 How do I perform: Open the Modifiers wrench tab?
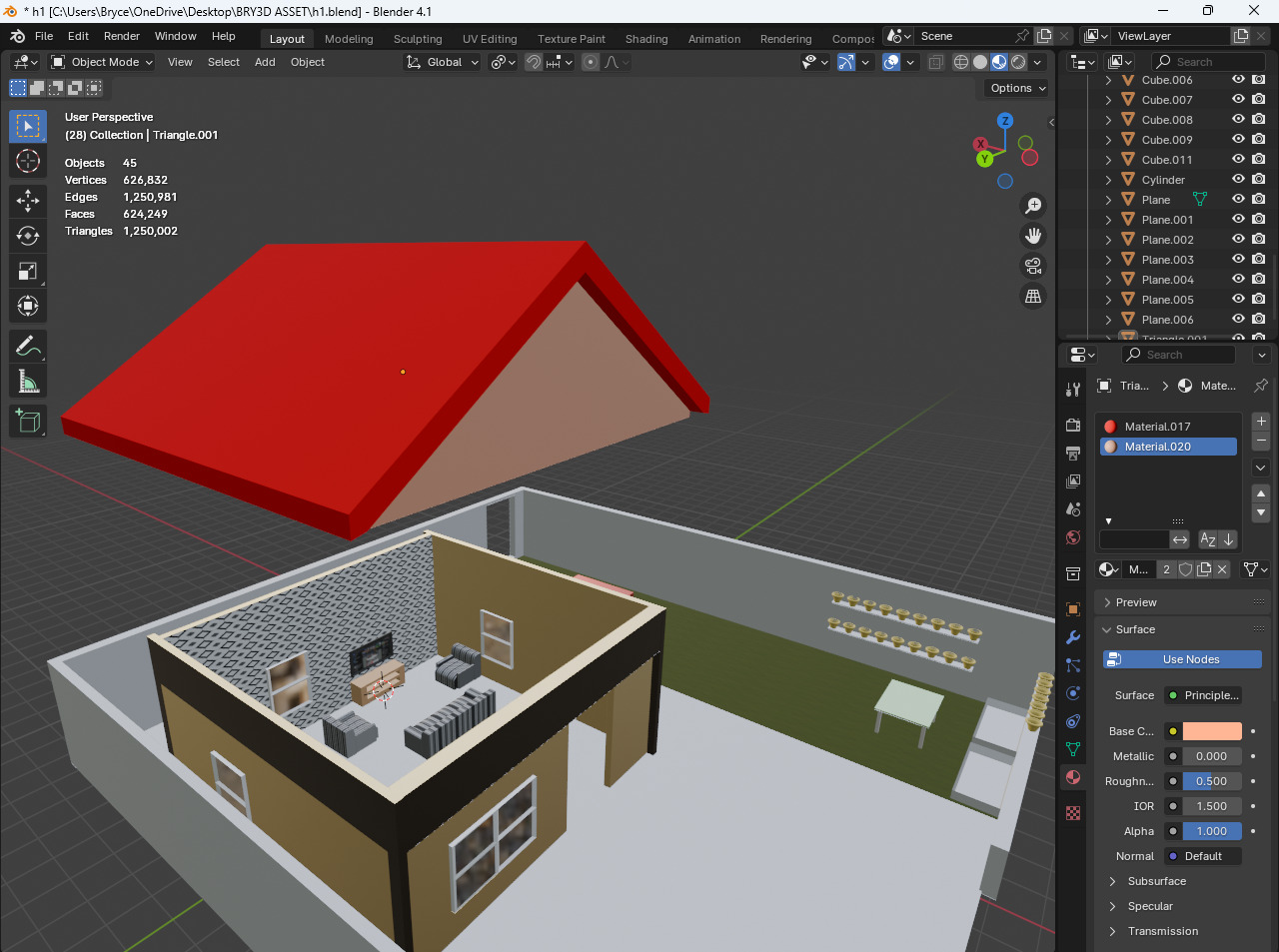(x=1073, y=637)
